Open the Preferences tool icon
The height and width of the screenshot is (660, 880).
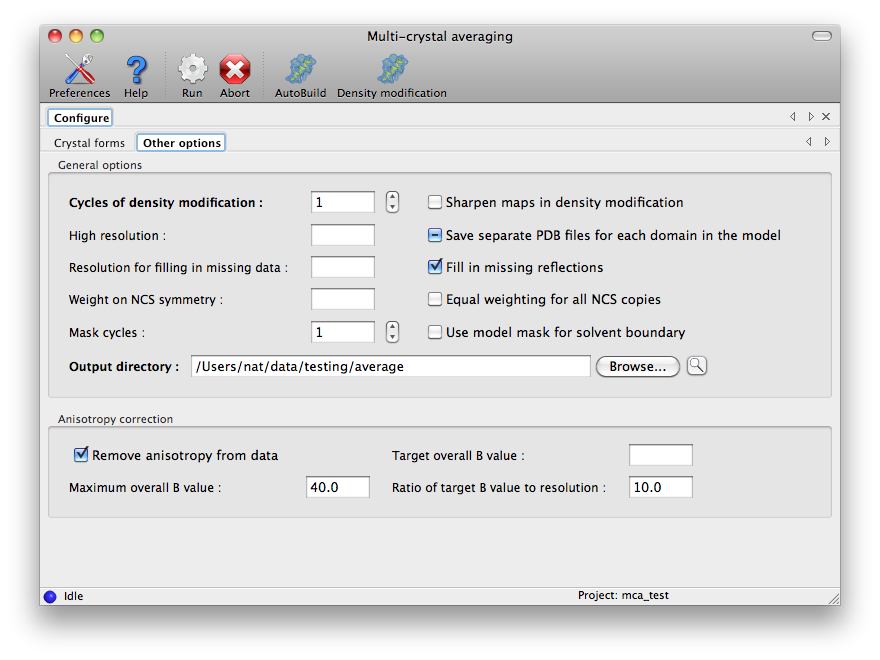pyautogui.click(x=79, y=70)
